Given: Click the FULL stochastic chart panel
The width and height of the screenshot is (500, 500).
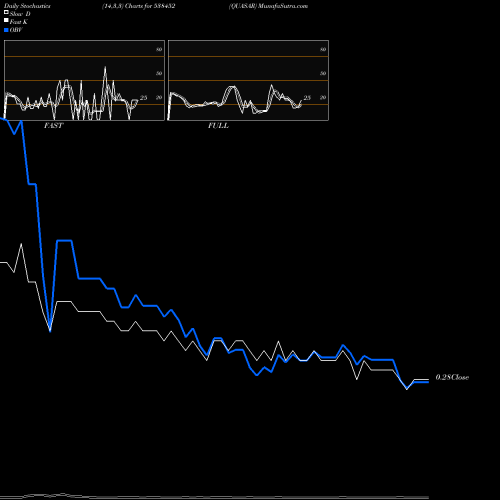Looking at the screenshot, I should click(248, 80).
